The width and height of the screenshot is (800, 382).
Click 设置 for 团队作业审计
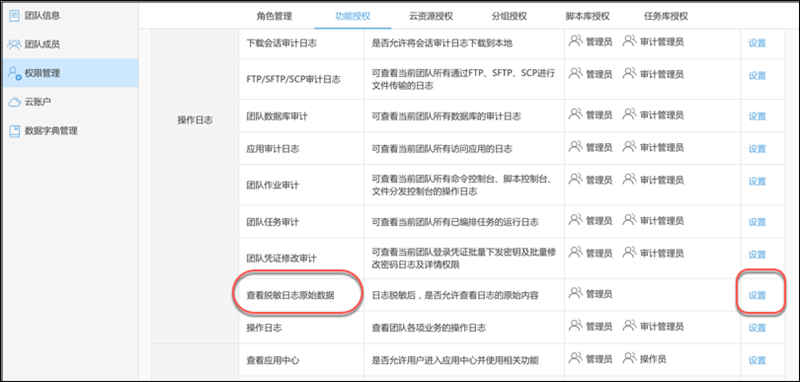point(757,182)
